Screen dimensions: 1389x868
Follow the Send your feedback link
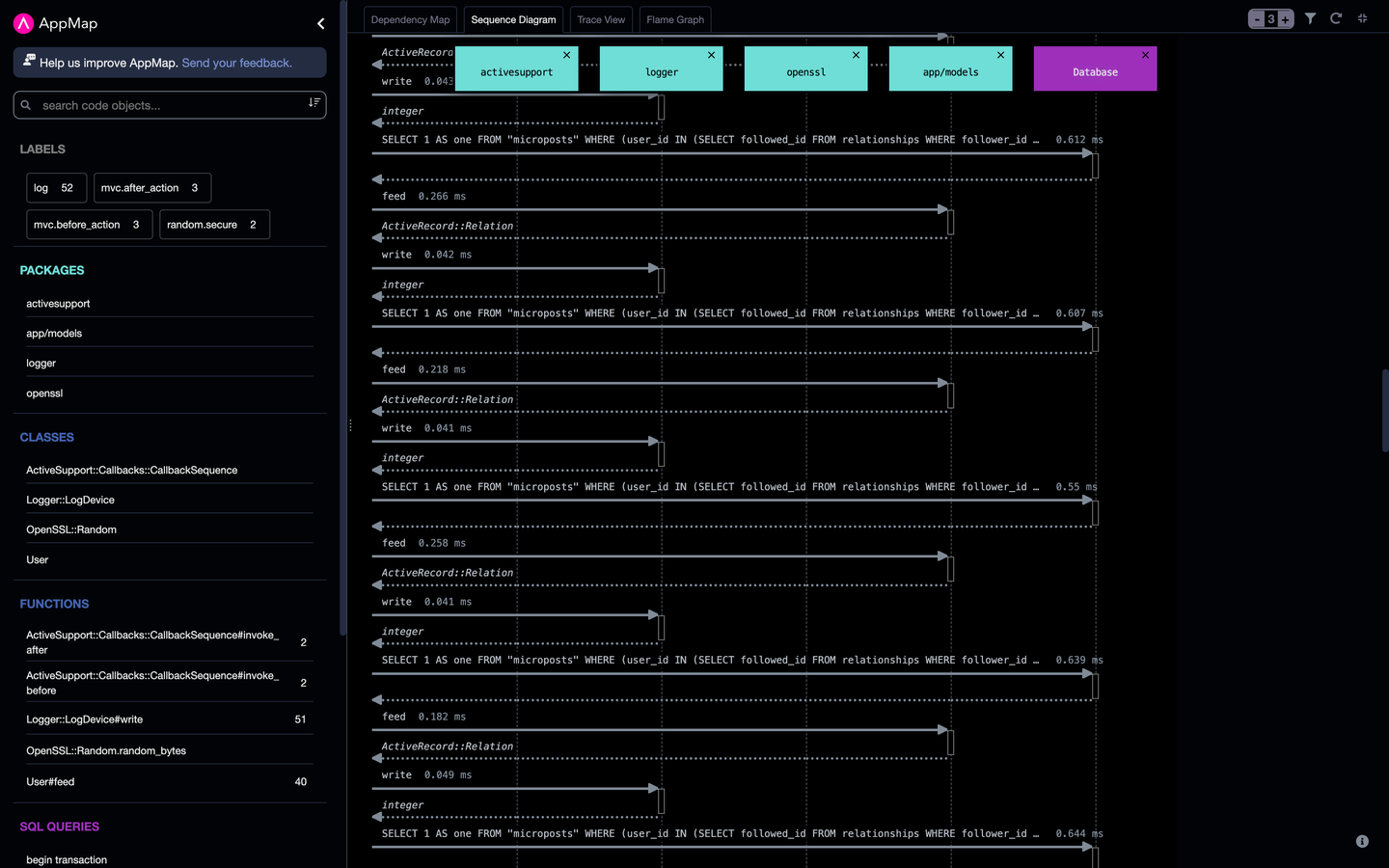coord(237,63)
